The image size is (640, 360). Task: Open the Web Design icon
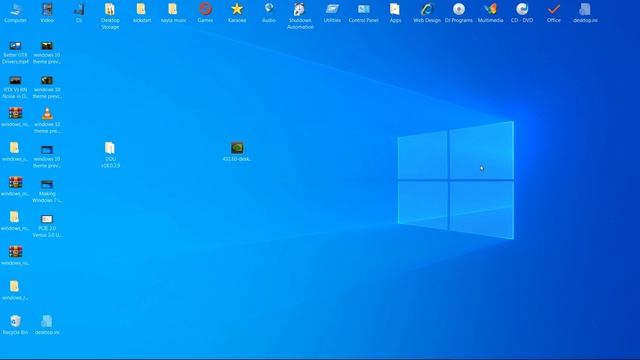coord(427,12)
